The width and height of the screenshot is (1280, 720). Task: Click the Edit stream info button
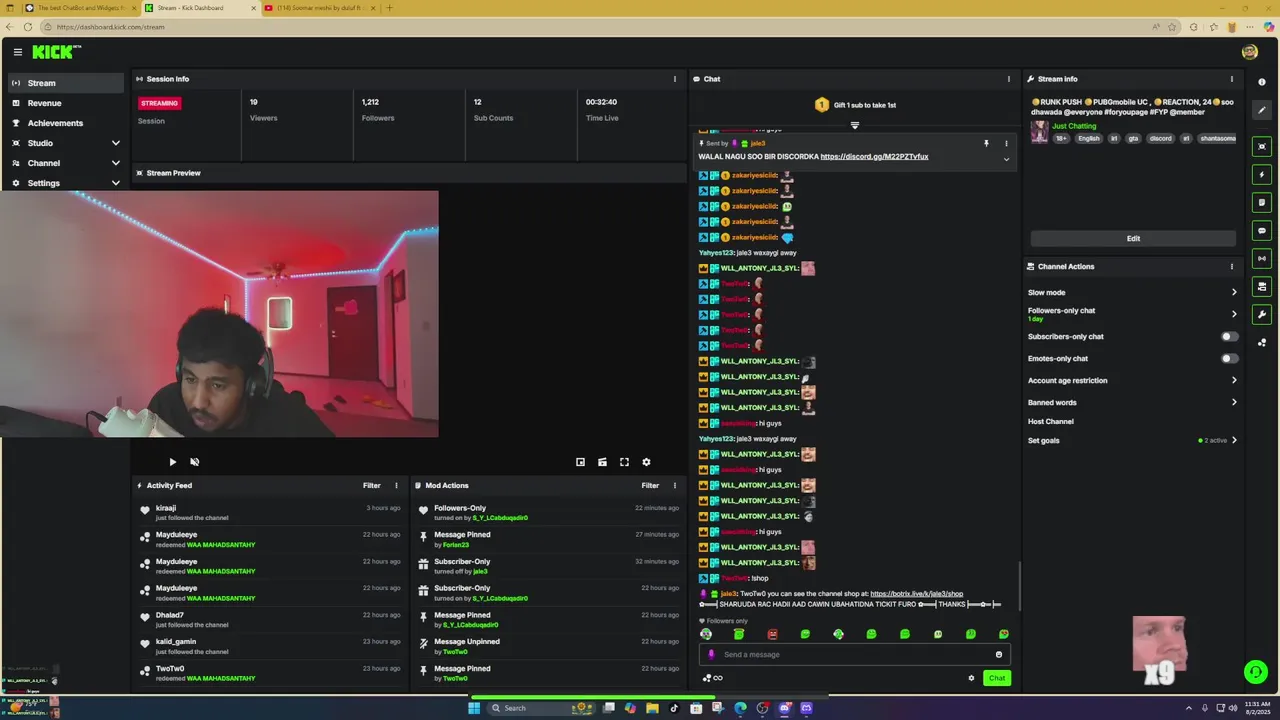(1133, 239)
